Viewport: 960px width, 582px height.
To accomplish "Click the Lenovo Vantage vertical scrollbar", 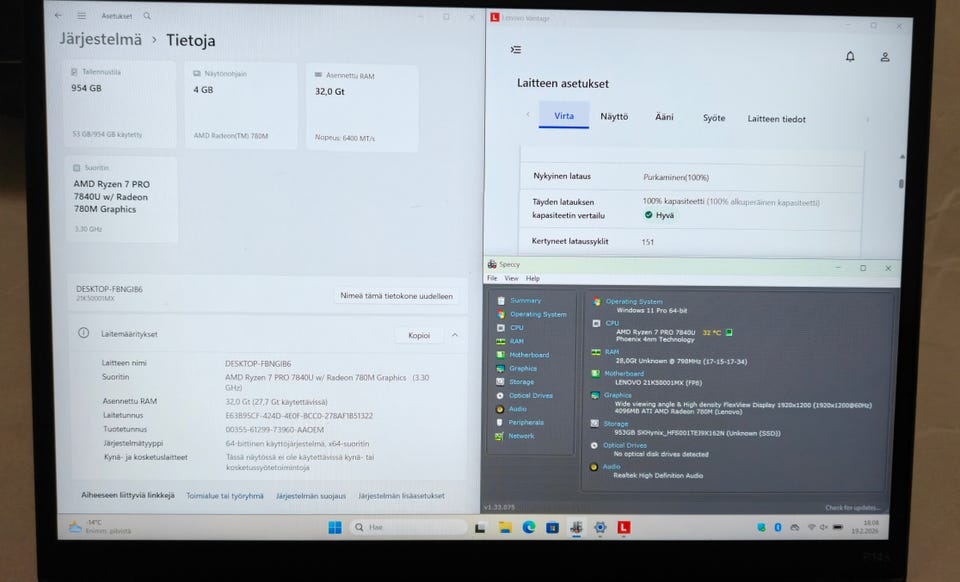I will (901, 184).
